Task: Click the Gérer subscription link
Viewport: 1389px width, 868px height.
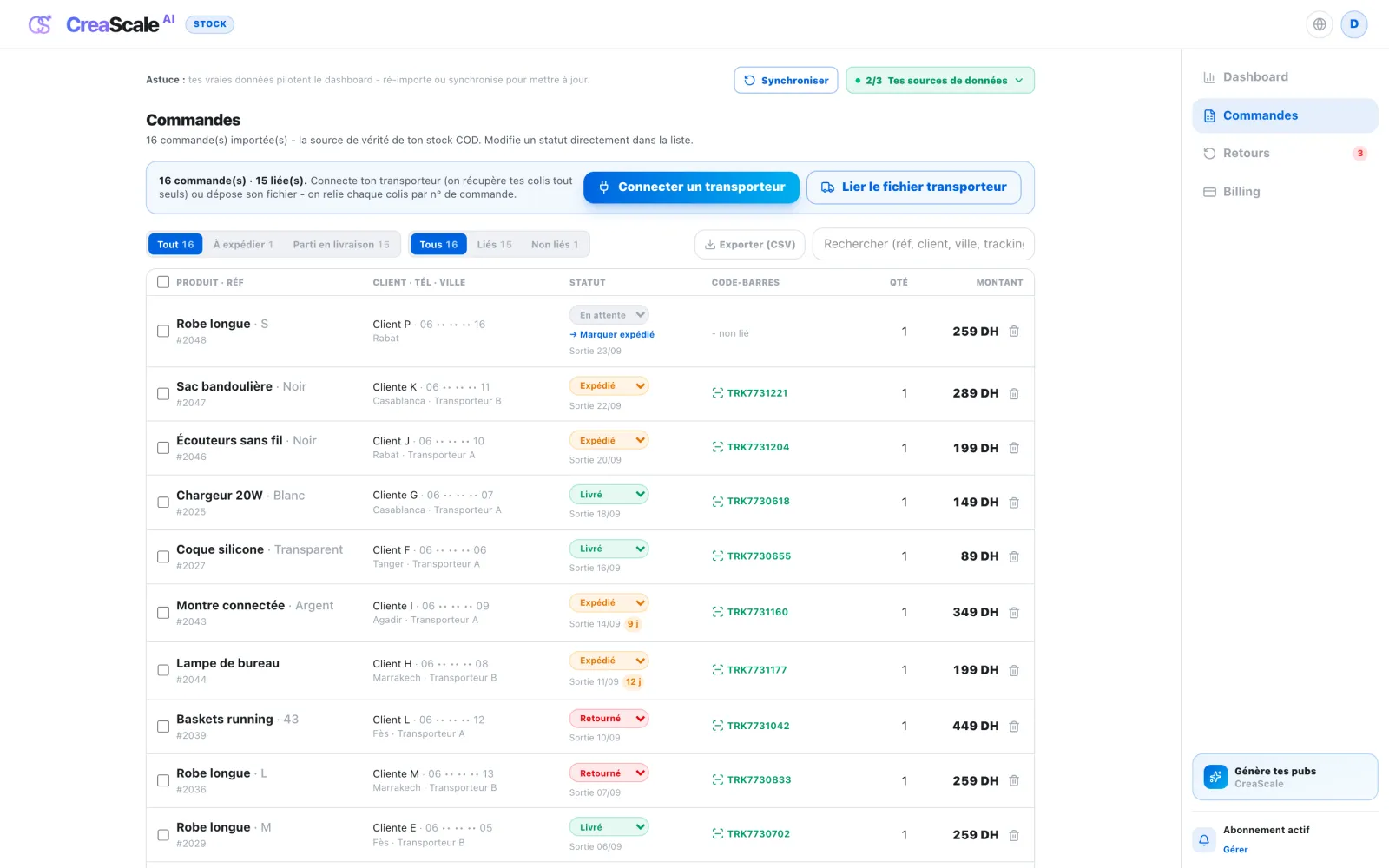Action: coord(1235,850)
